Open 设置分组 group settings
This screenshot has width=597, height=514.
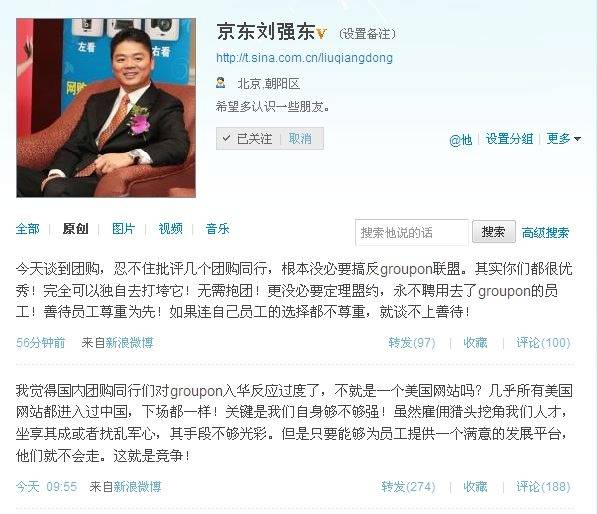click(509, 139)
